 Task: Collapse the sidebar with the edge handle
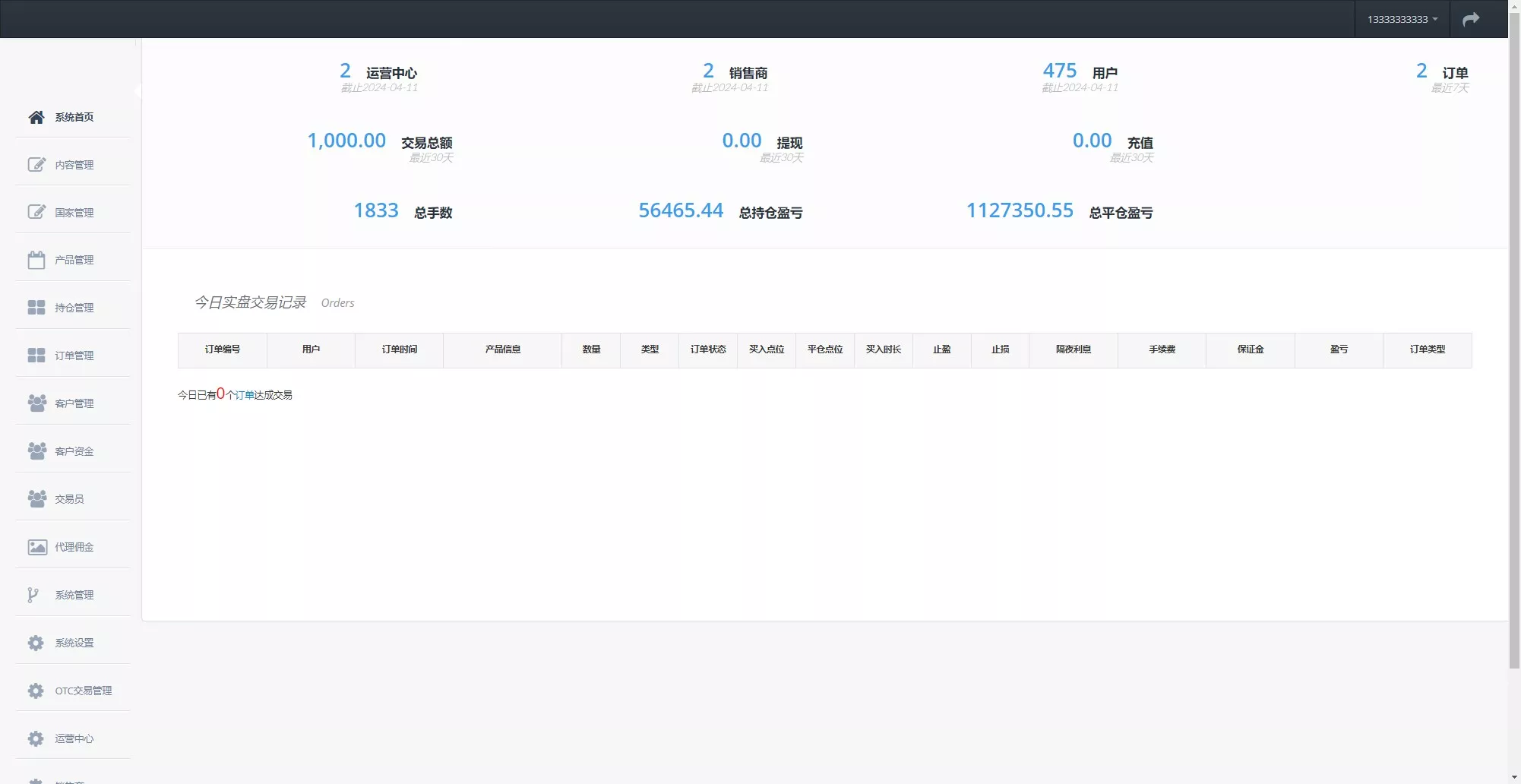point(139,91)
